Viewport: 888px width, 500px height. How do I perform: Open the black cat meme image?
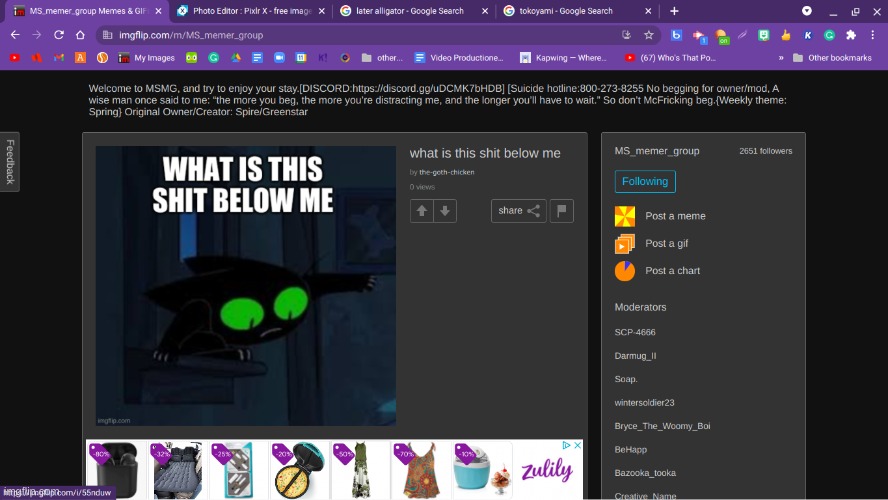click(x=246, y=286)
